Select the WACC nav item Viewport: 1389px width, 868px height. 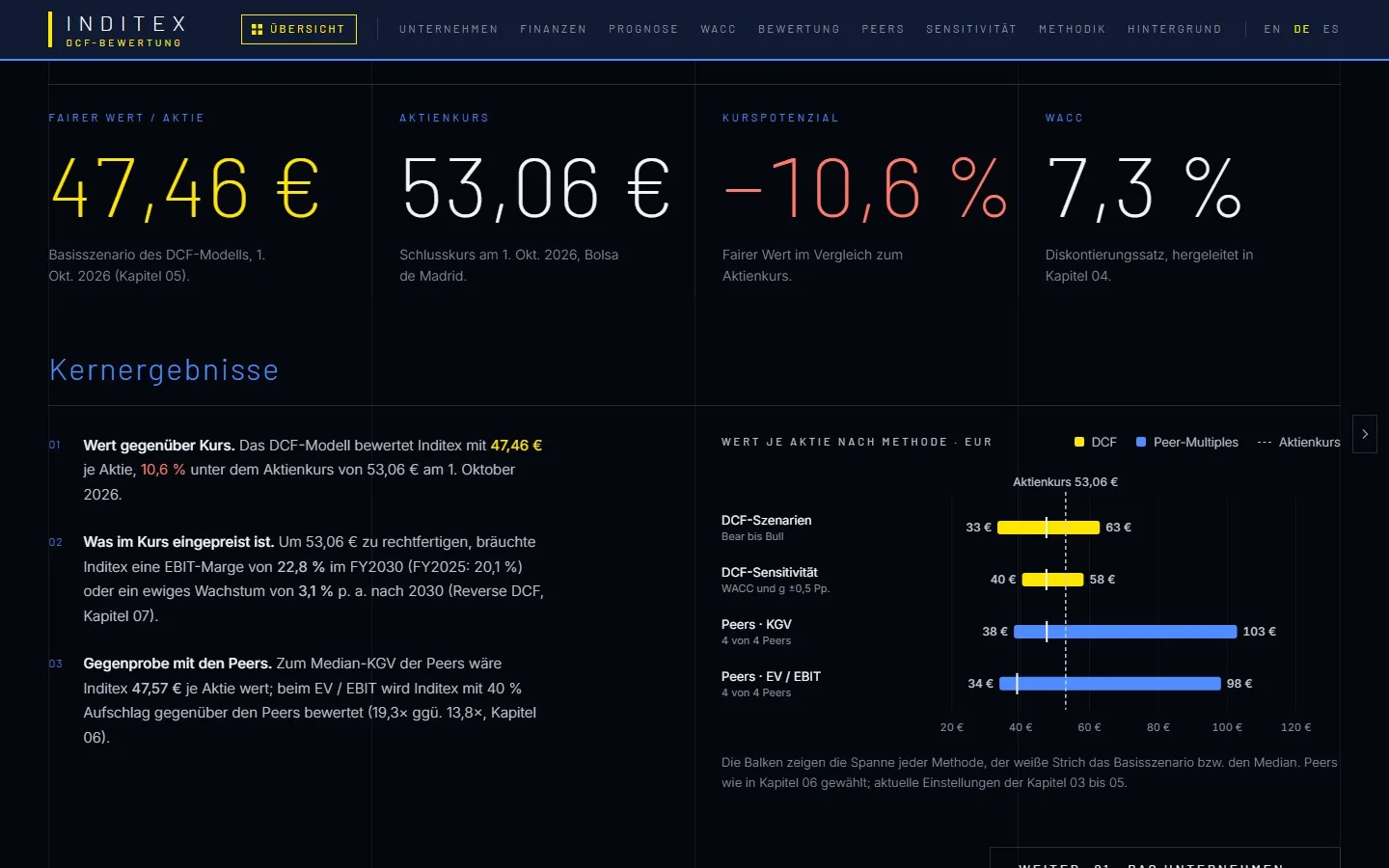coord(719,29)
